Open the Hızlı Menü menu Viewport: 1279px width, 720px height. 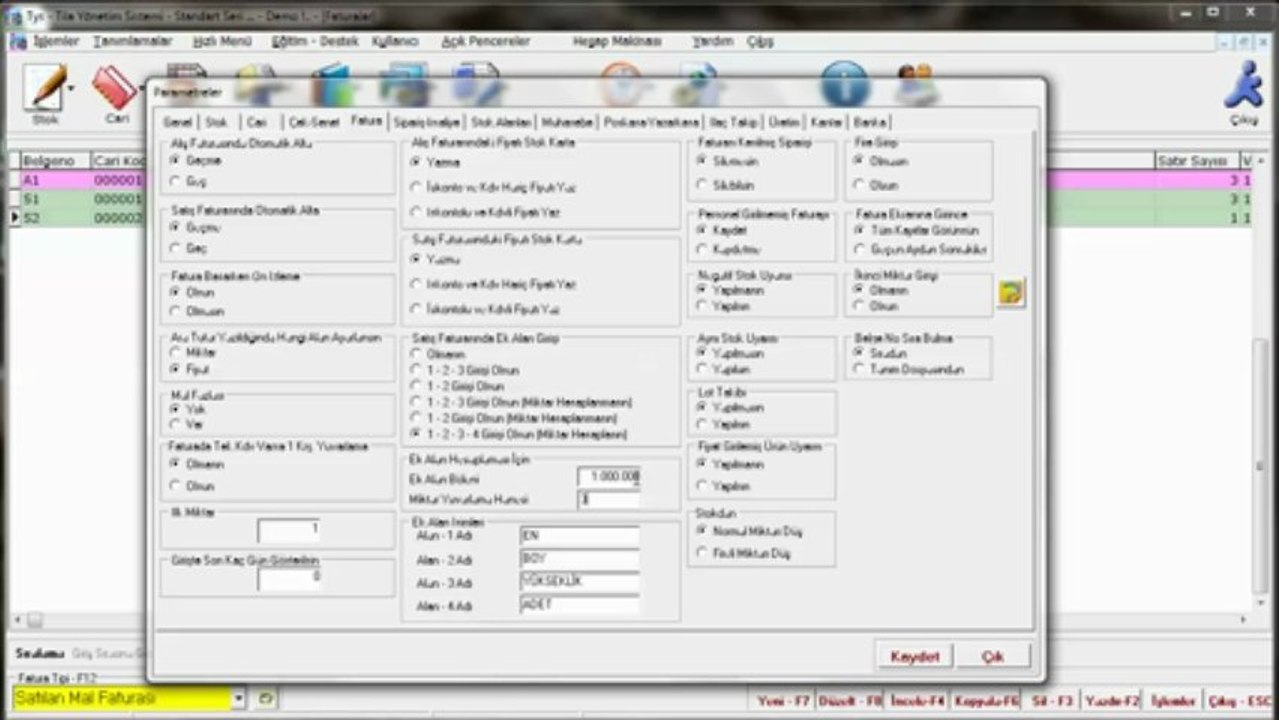(222, 42)
